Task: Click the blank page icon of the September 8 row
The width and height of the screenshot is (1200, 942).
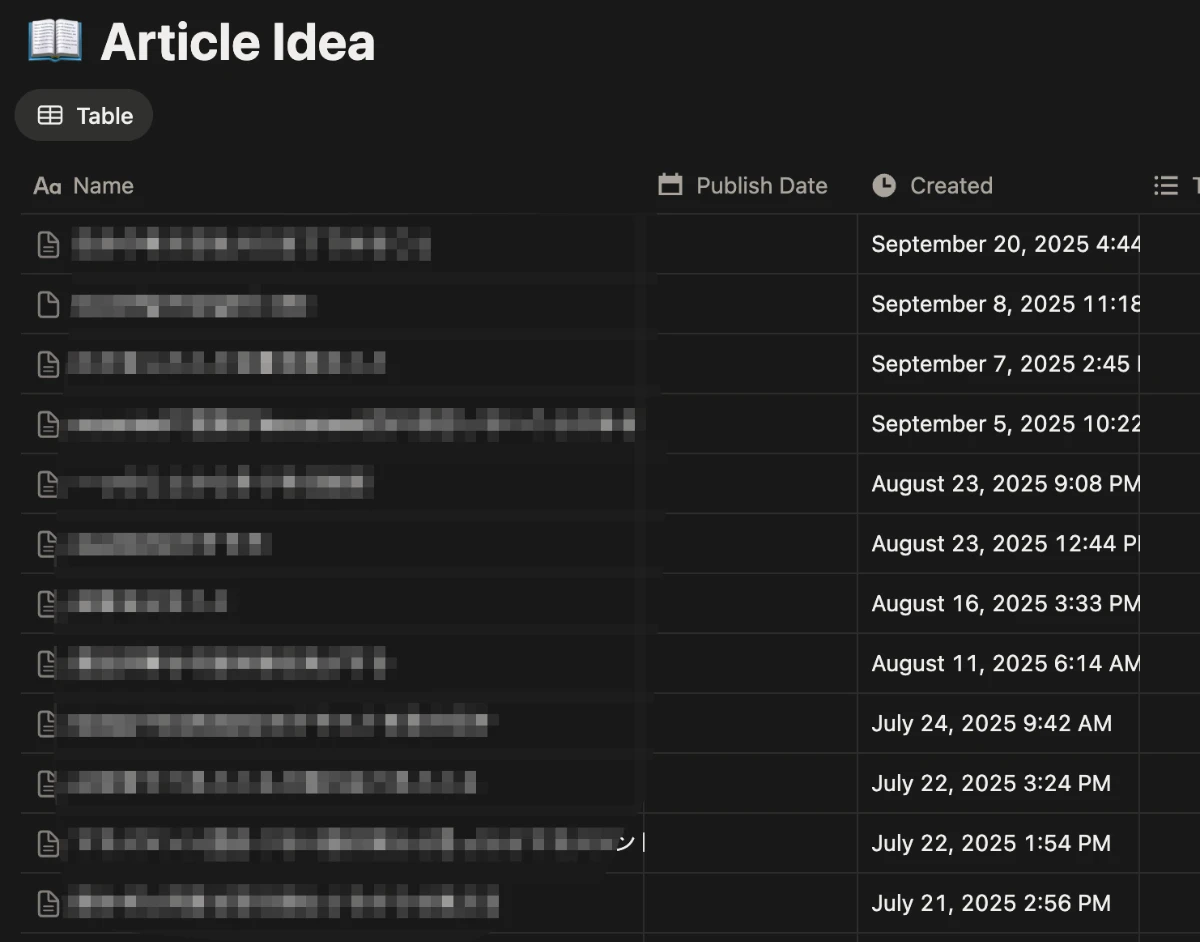Action: [48, 304]
